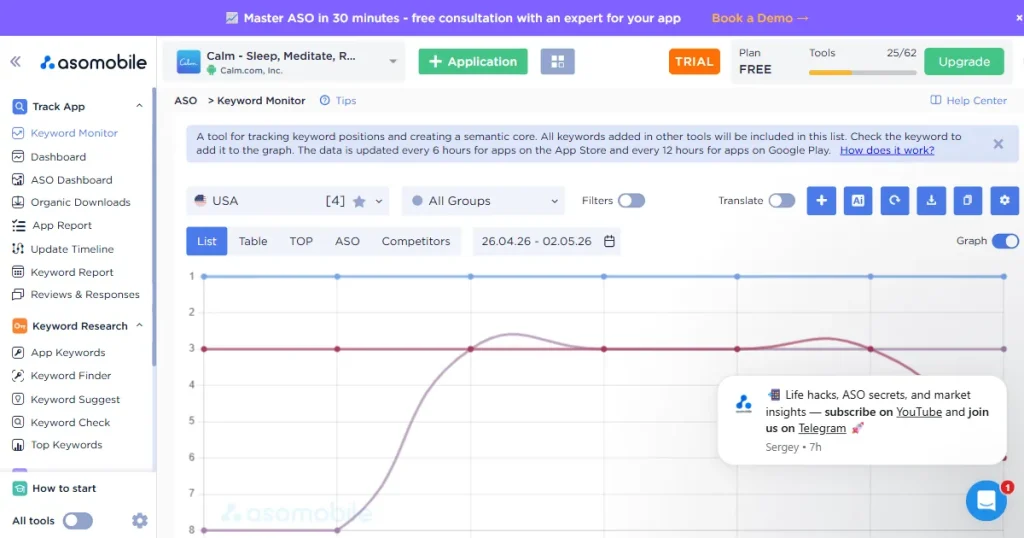Click the Reviews & Responses icon

(x=18, y=294)
